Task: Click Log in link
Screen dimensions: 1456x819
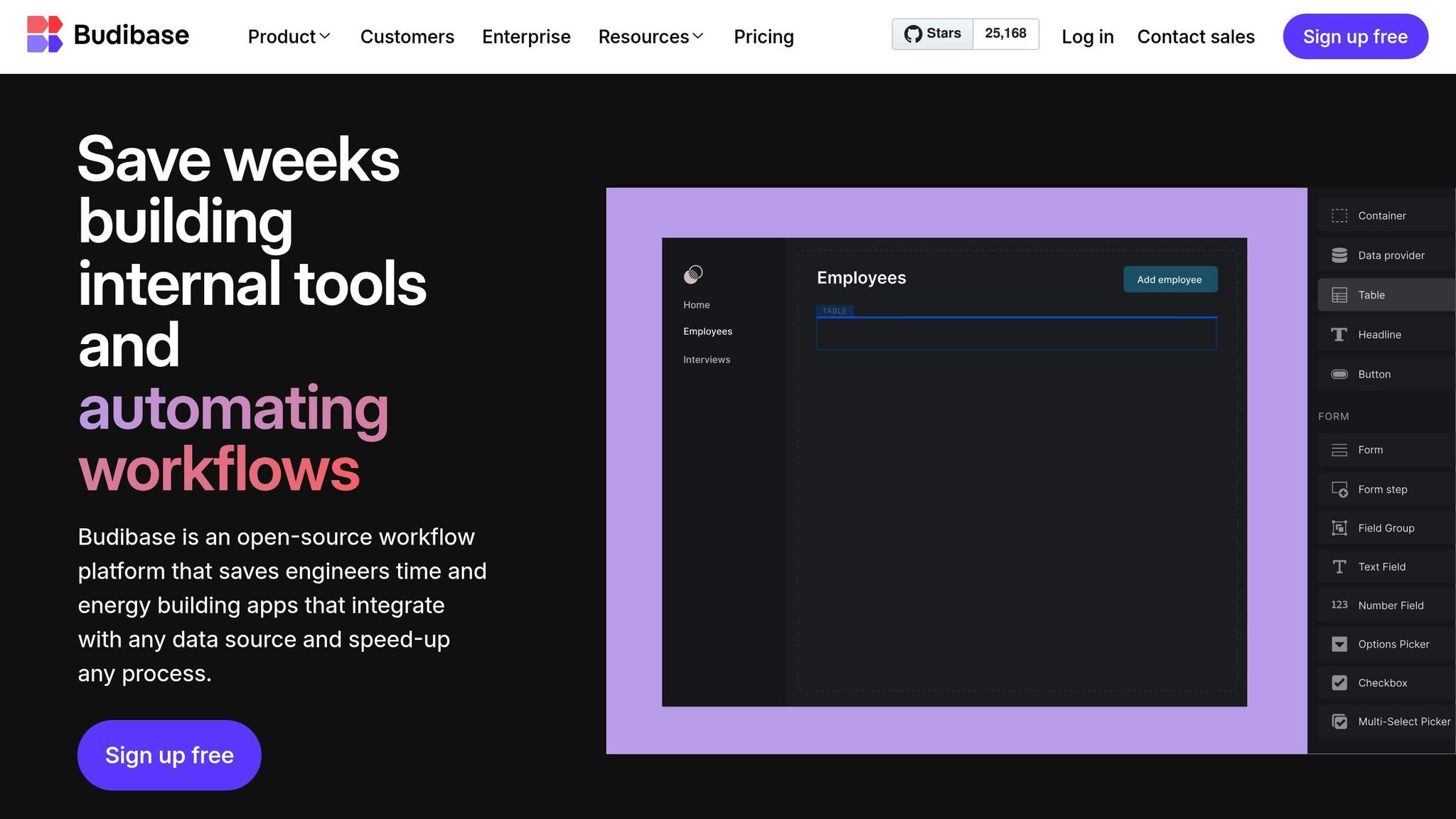Action: pos(1087,36)
